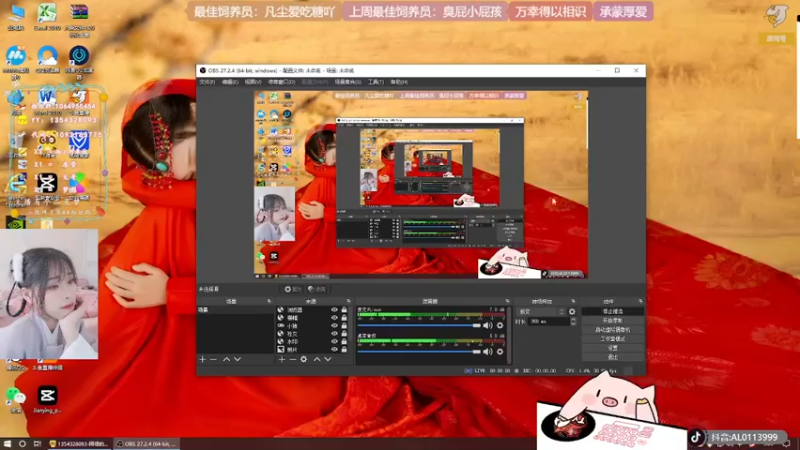Add a new scene with the plus icon
Screen dimensions: 800x450
pyautogui.click(x=203, y=360)
